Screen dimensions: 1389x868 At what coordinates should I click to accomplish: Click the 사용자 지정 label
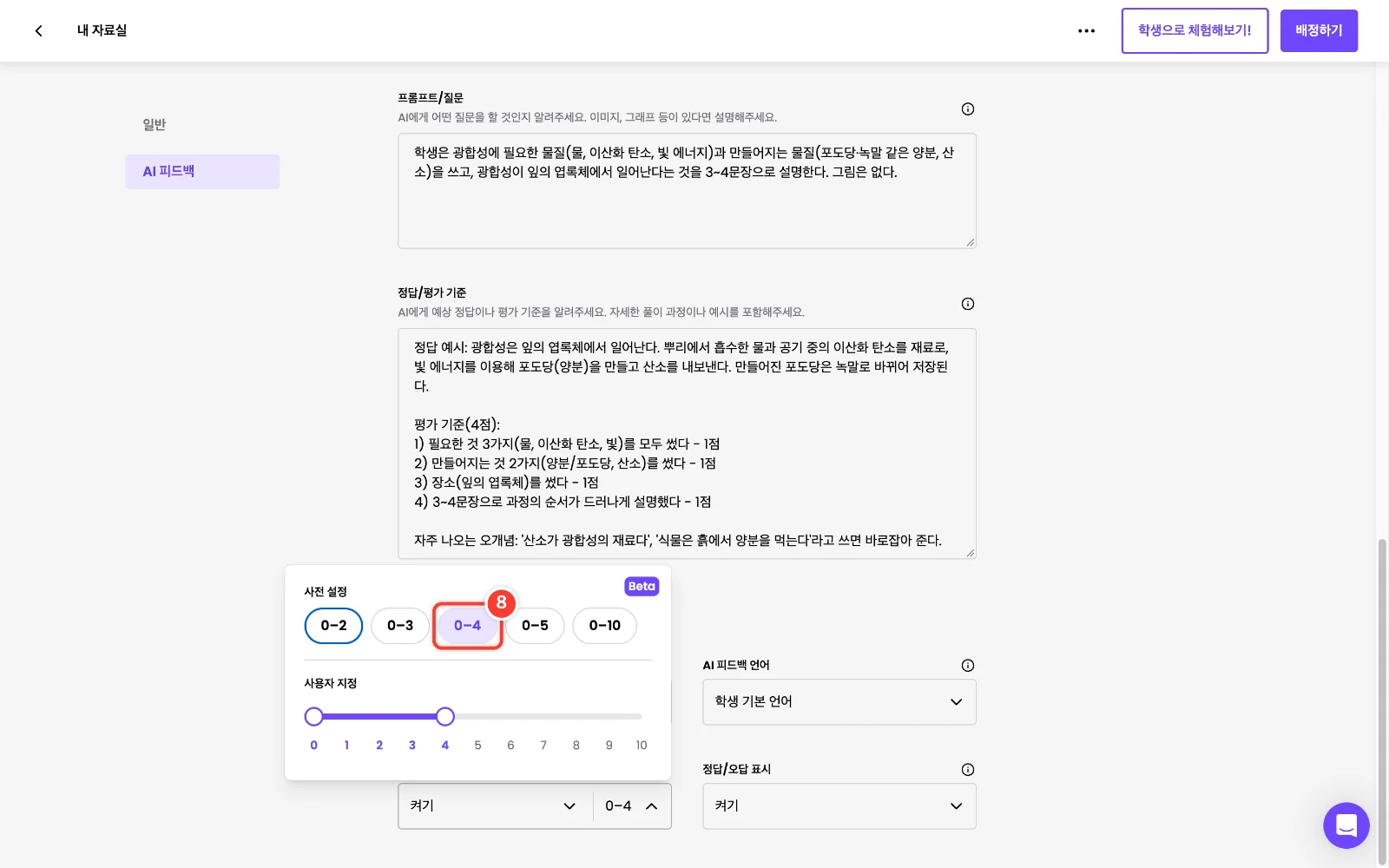(331, 684)
